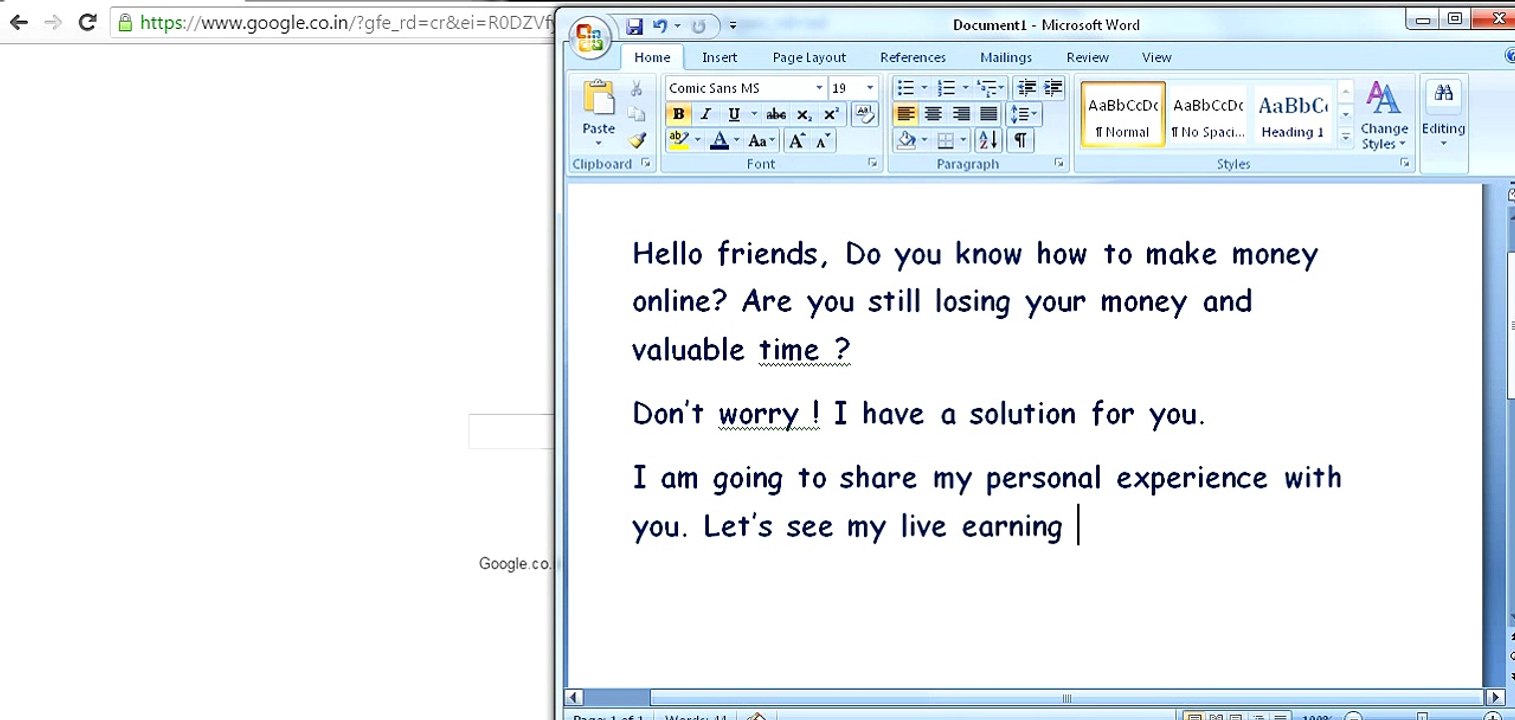Apply paragraph shading paint bucket

coord(906,141)
